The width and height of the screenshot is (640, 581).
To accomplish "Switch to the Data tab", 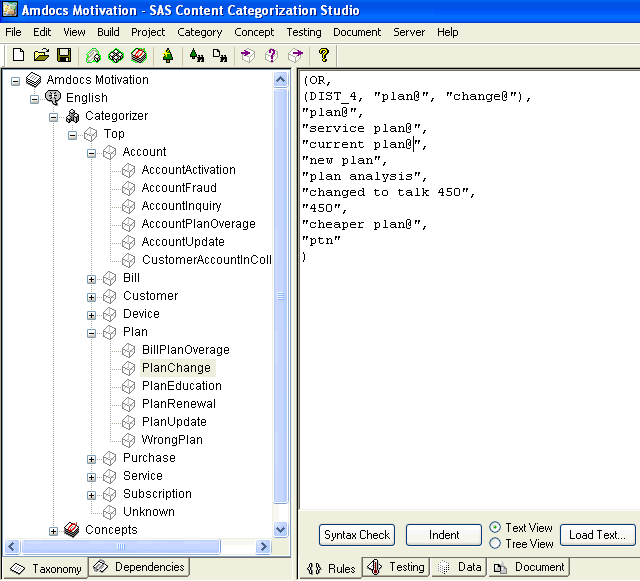I will click(x=459, y=567).
